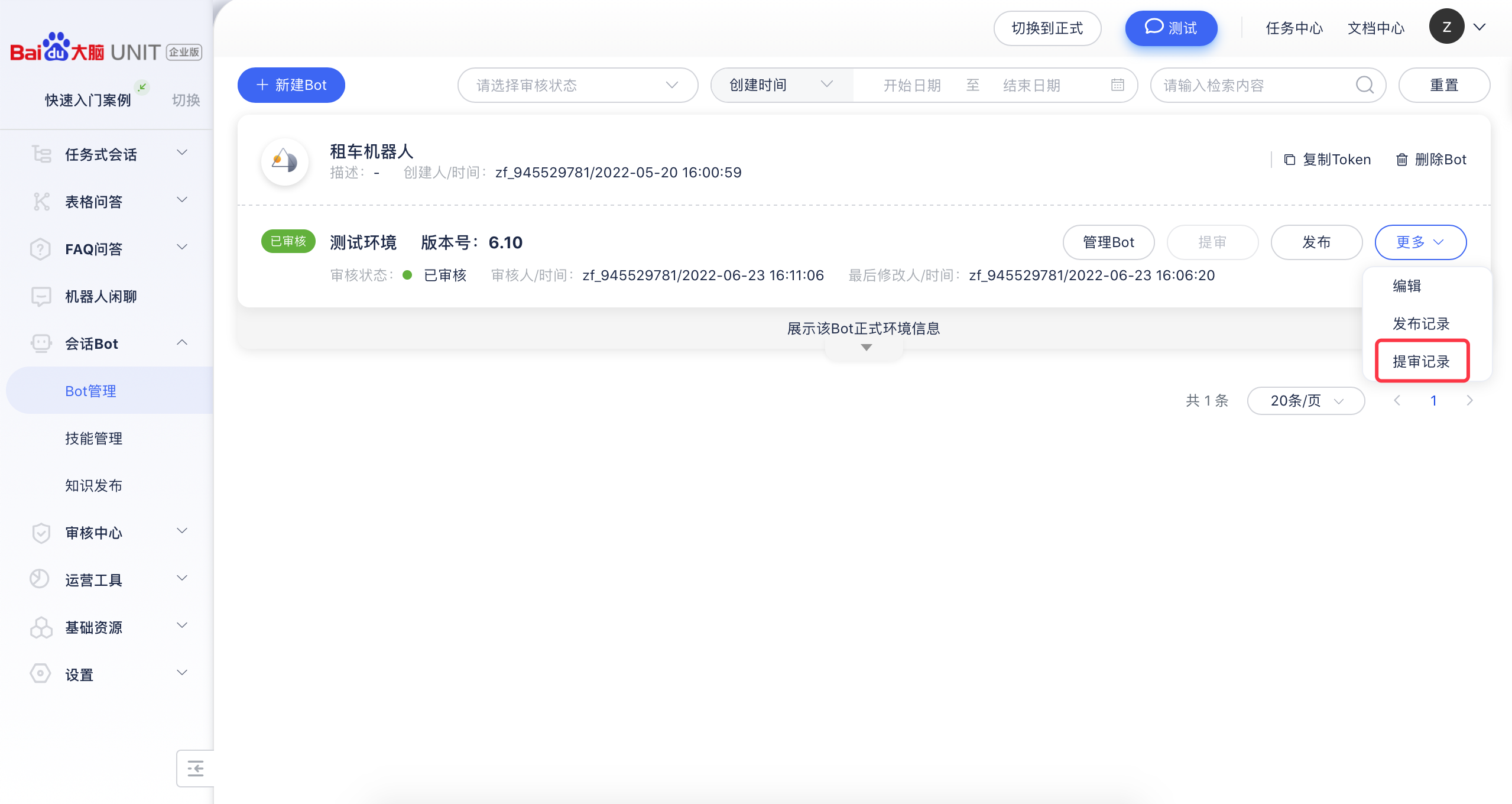Open 机器人闲聊 in the sidebar

click(100, 296)
